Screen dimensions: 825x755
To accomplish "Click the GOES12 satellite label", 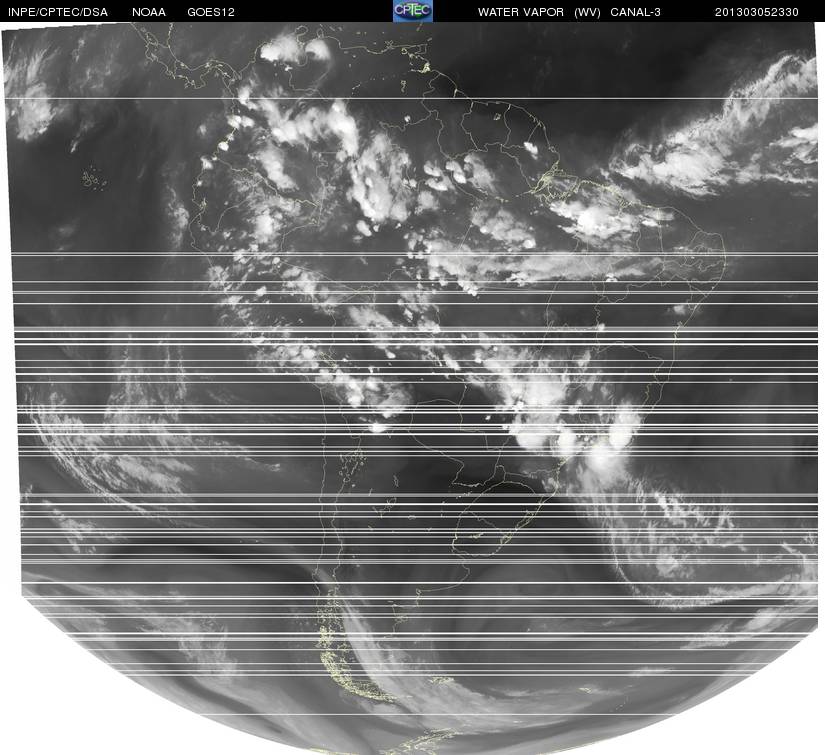I will [210, 12].
